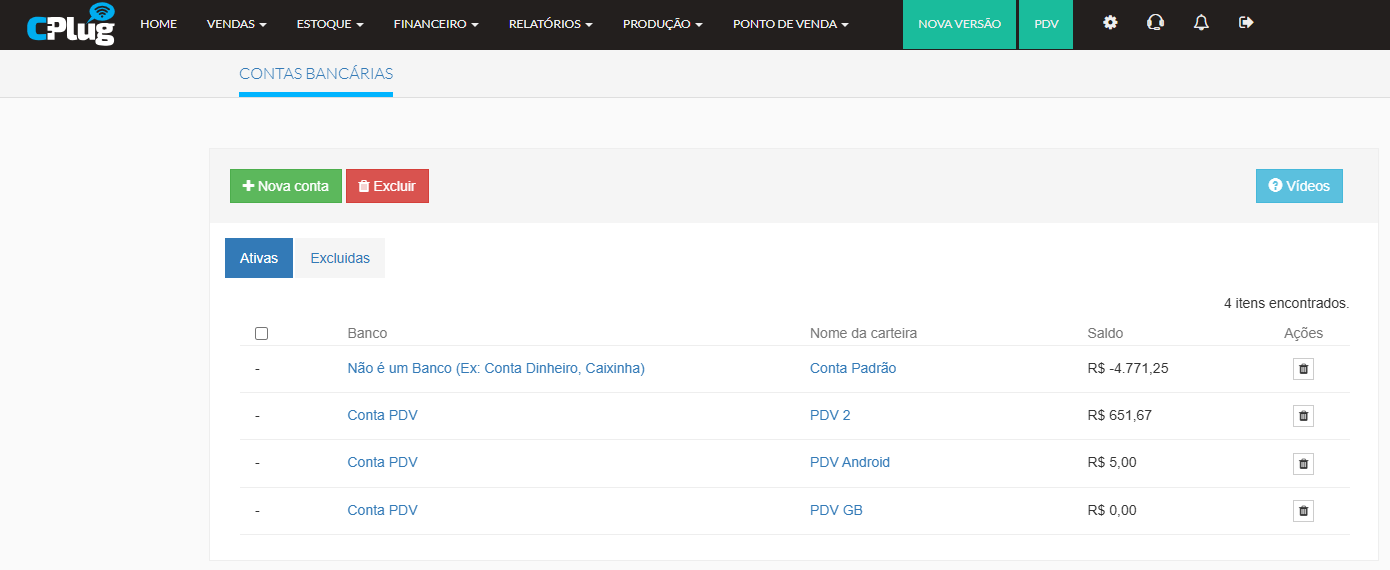Expand the Vendas dropdown menu
The width and height of the screenshot is (1390, 570).
coord(236,24)
